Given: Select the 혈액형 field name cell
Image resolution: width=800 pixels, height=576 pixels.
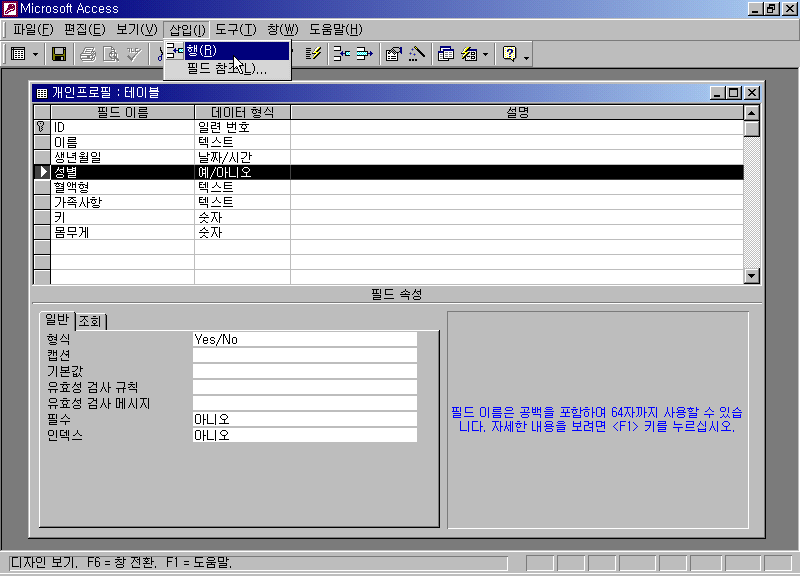Looking at the screenshot, I should pos(122,187).
